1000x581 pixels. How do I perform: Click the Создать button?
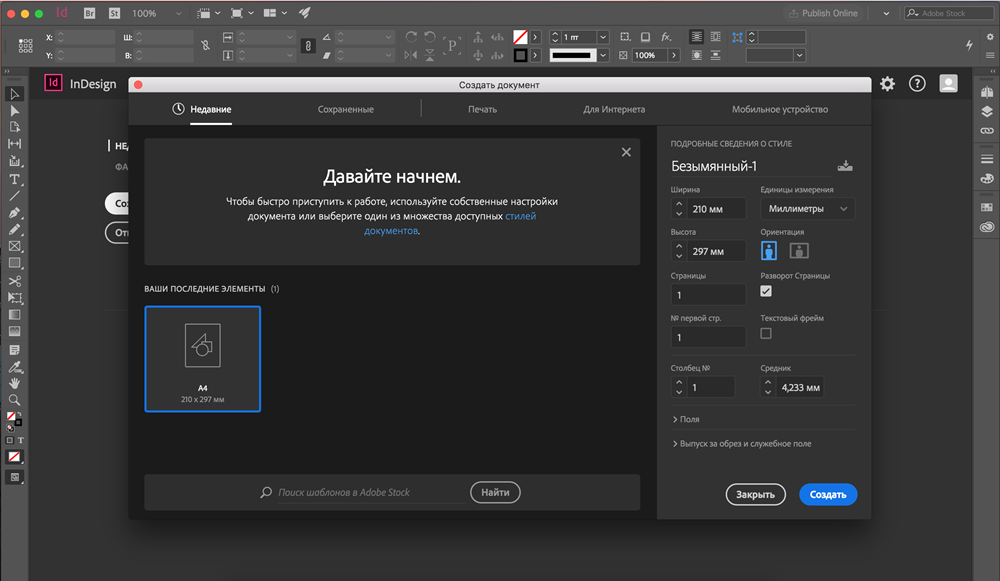(x=828, y=494)
